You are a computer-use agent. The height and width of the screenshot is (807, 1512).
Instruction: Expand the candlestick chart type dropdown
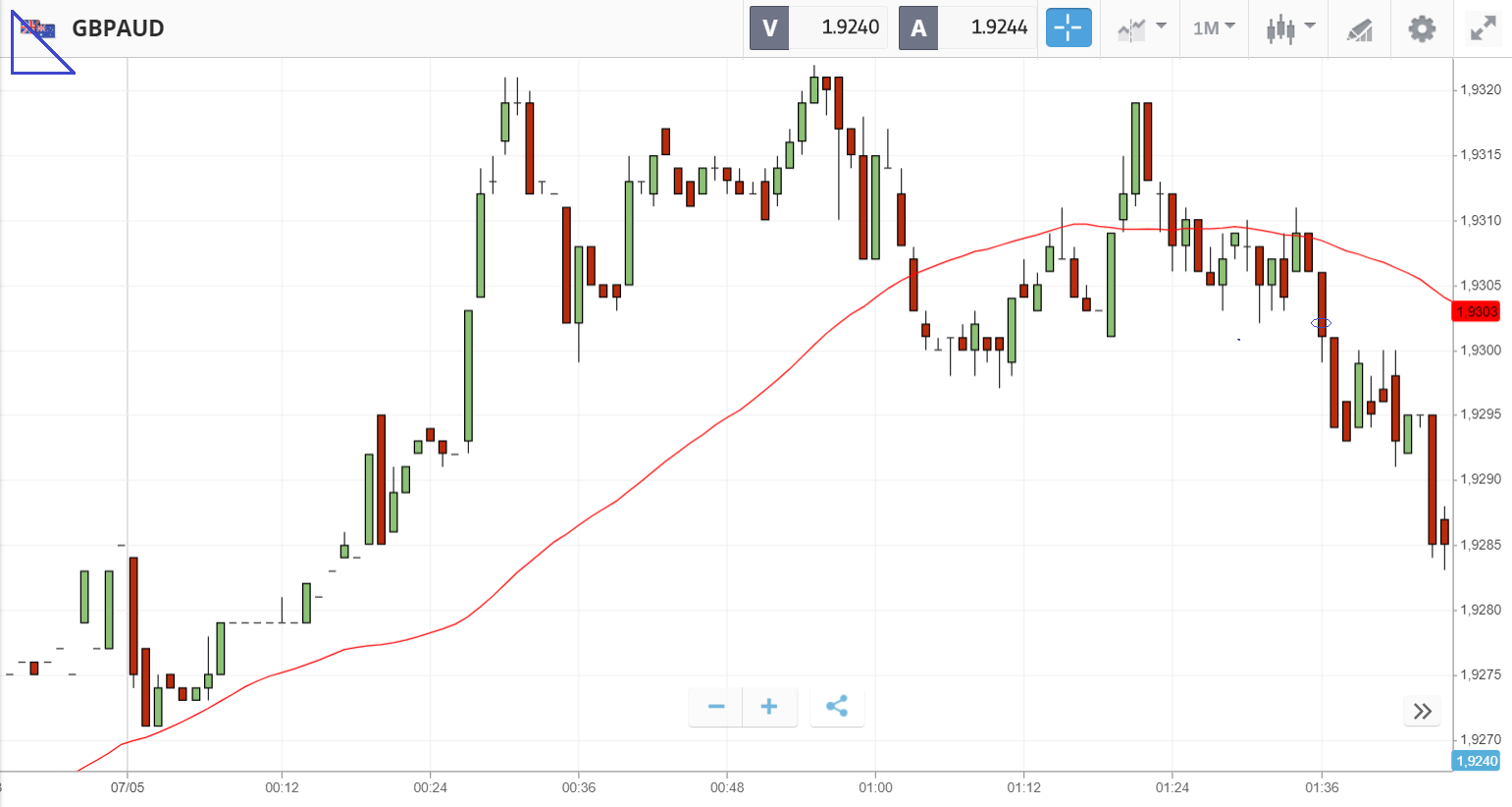click(x=1289, y=28)
